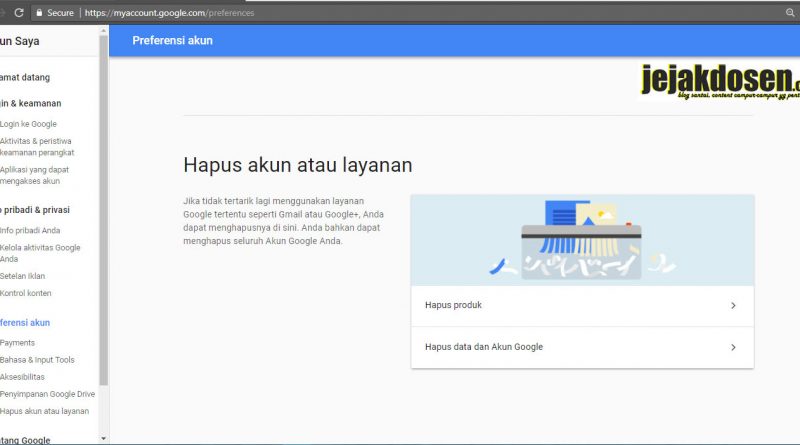Open the Hapus produk row
The height and width of the screenshot is (445, 800).
pyautogui.click(x=582, y=306)
